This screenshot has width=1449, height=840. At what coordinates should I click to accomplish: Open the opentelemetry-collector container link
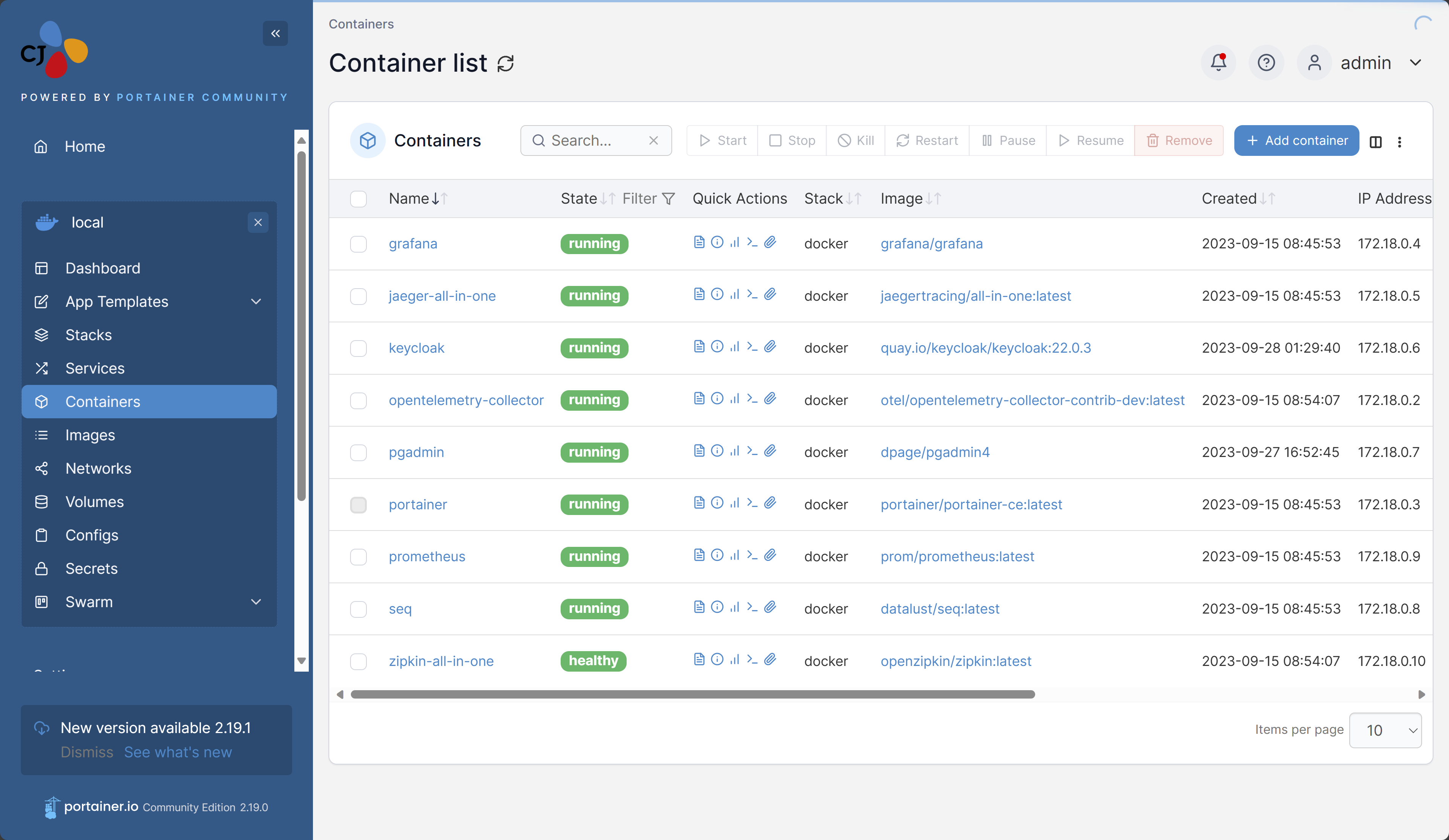(x=466, y=400)
